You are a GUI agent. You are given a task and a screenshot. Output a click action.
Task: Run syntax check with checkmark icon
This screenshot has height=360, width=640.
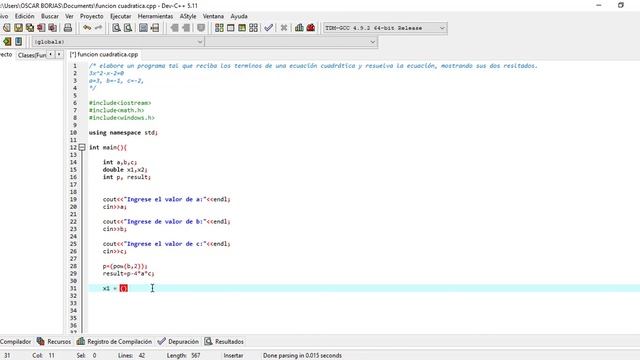tap(268, 28)
